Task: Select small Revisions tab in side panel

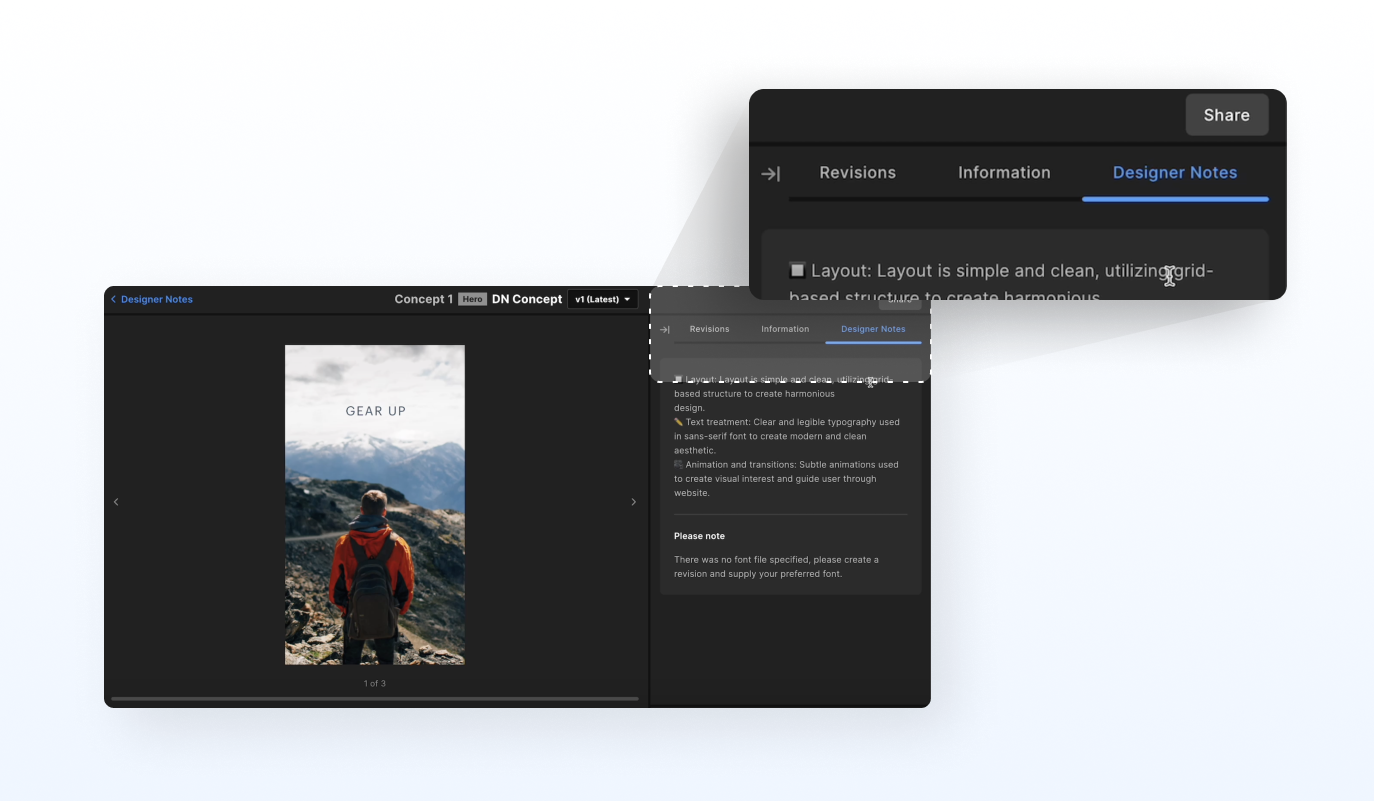Action: pyautogui.click(x=709, y=329)
